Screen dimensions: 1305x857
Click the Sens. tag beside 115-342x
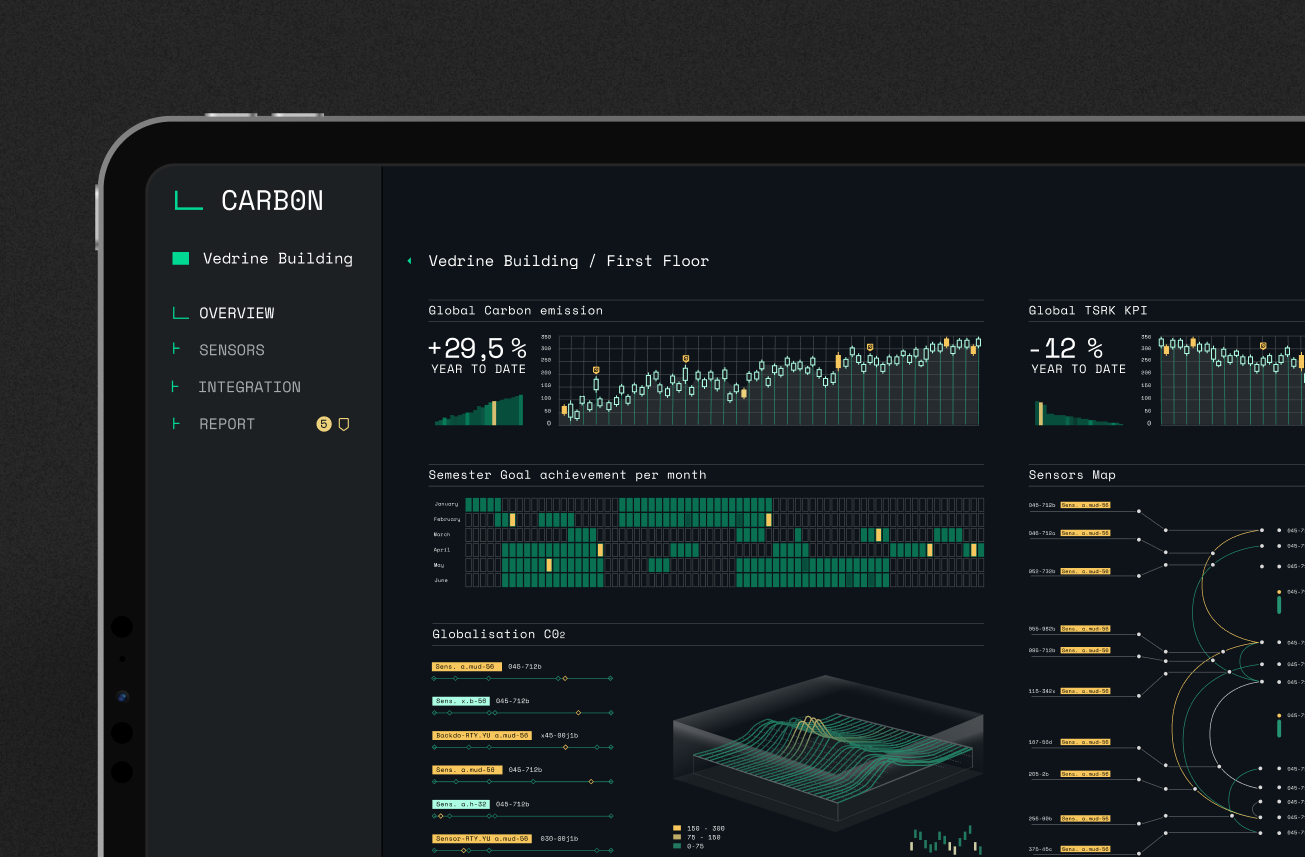pyautogui.click(x=1086, y=691)
